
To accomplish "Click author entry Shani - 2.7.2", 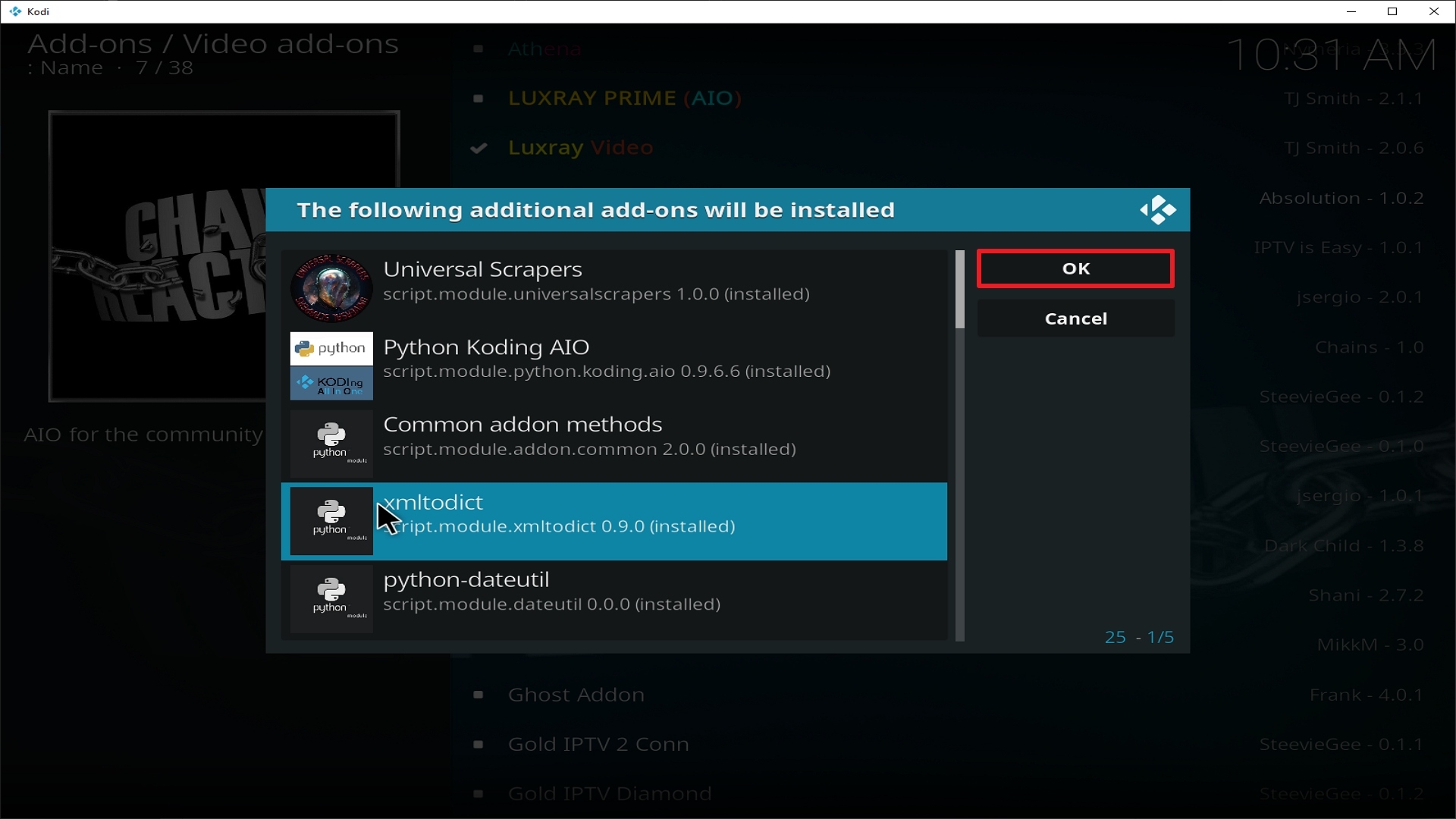I will tap(1366, 595).
